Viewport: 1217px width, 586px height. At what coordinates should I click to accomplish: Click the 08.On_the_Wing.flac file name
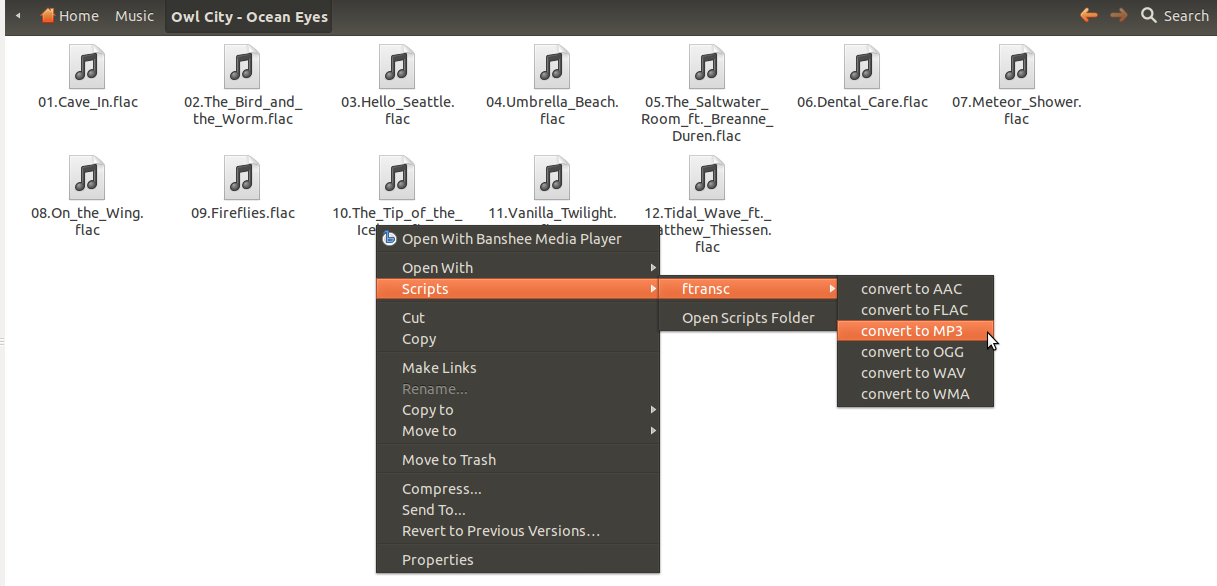coord(88,221)
